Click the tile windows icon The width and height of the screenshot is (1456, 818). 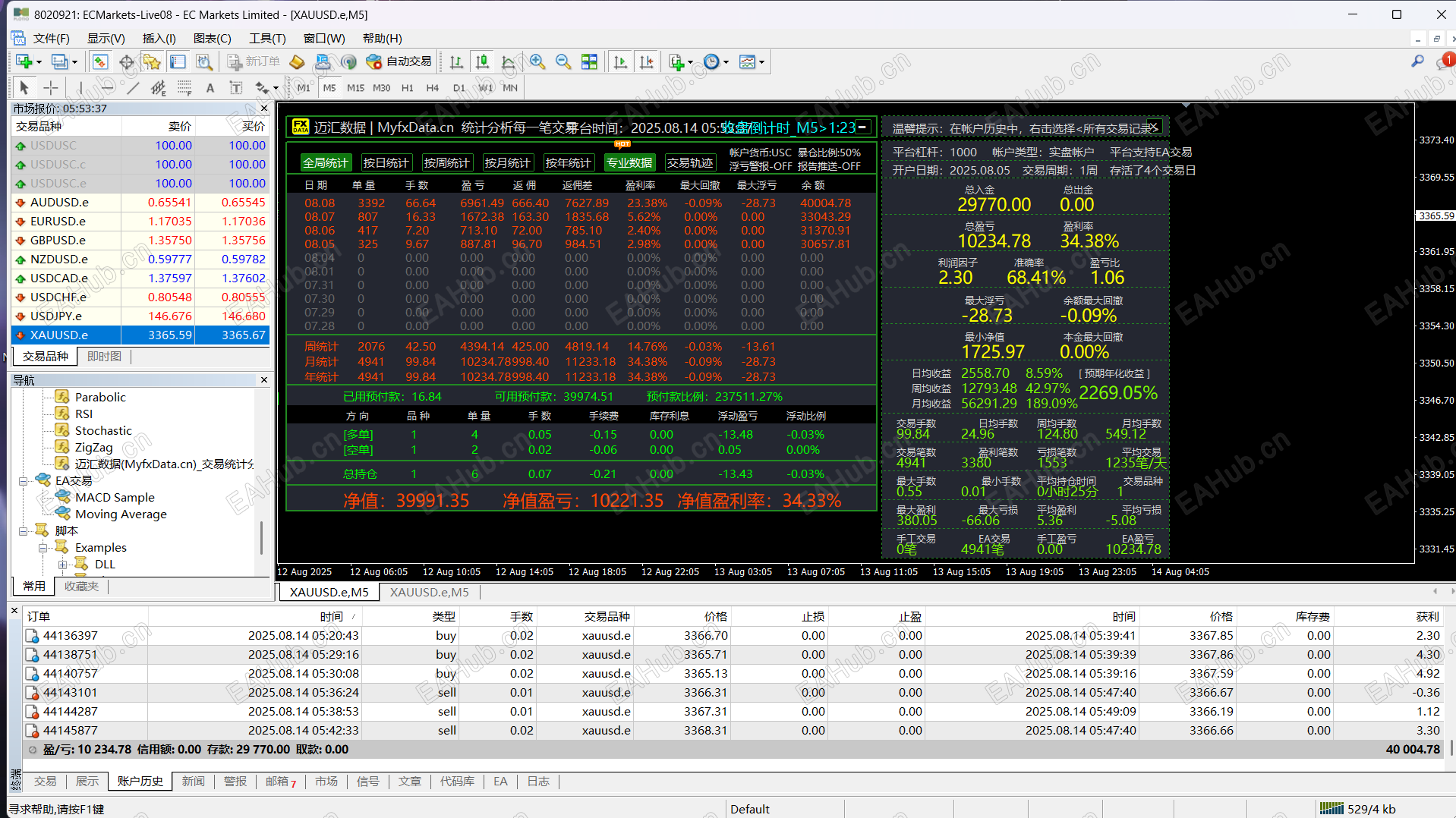[589, 62]
